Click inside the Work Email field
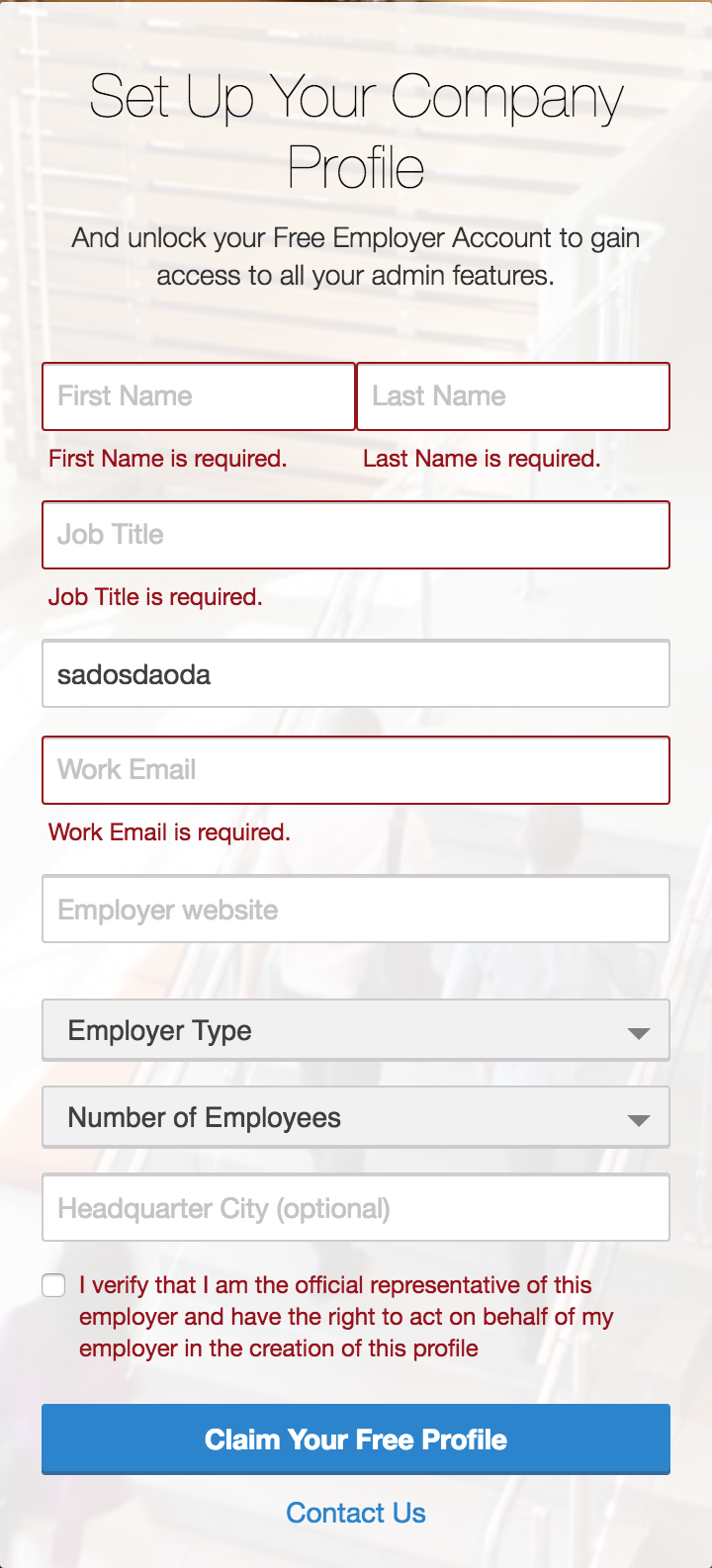Viewport: 712px width, 1568px height. 356,770
